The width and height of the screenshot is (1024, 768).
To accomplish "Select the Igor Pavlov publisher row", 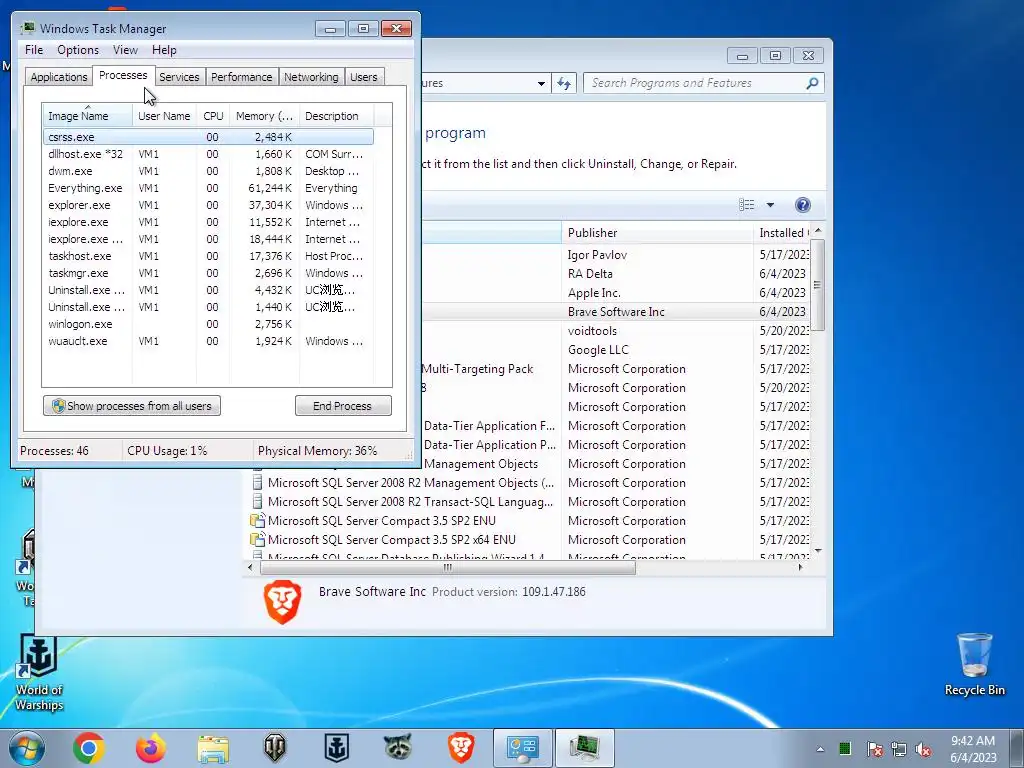I will [x=615, y=255].
